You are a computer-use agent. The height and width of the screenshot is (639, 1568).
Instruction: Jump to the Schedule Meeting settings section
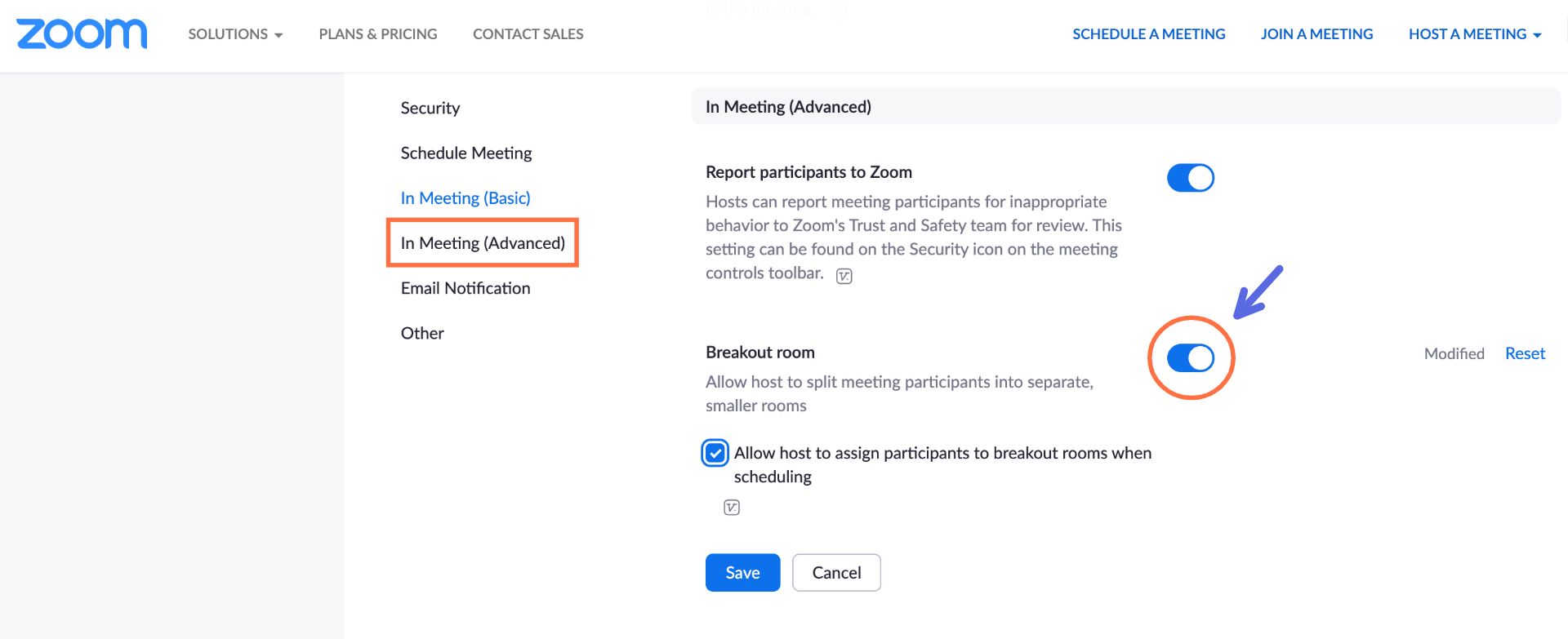465,153
